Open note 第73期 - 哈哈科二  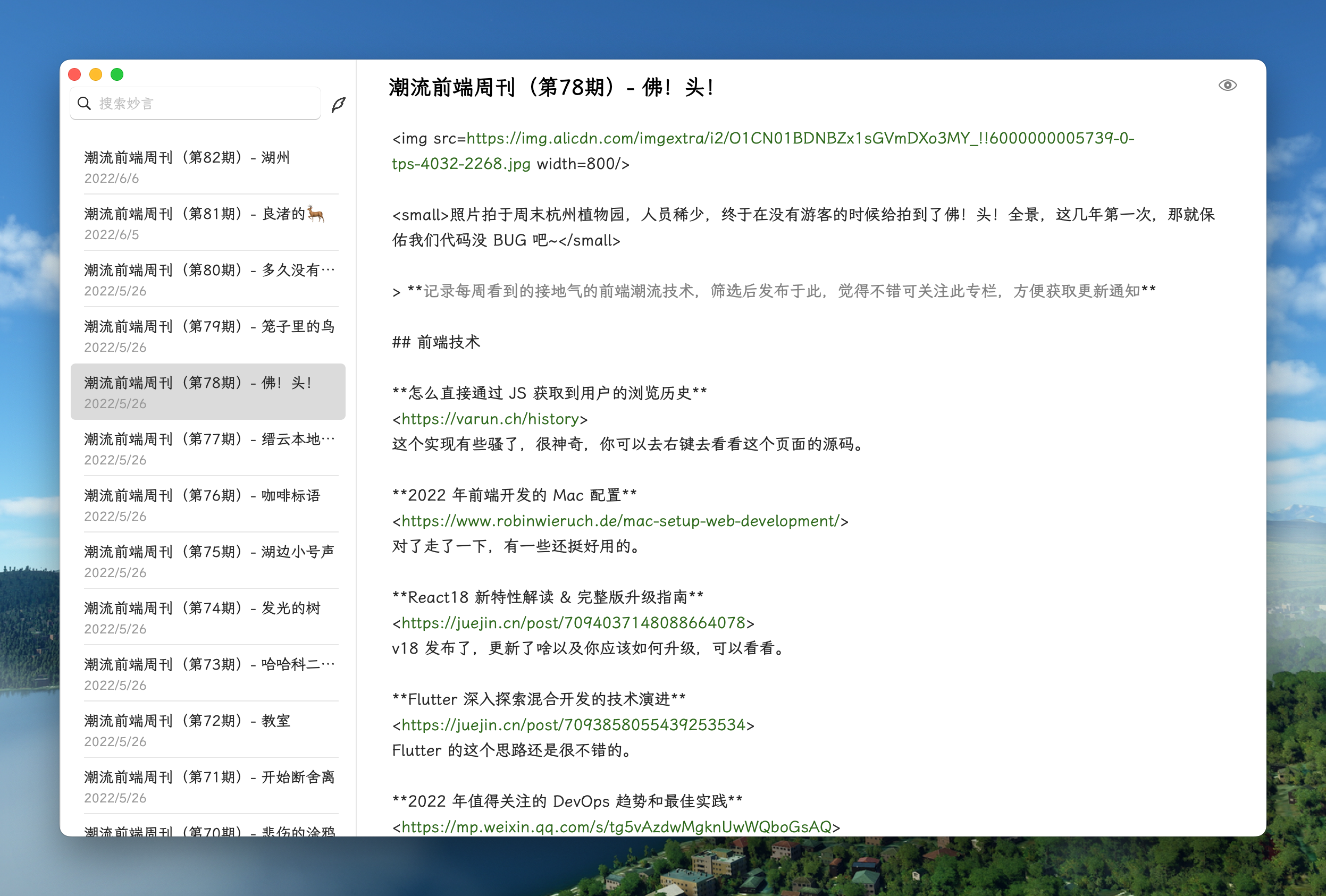coord(208,673)
